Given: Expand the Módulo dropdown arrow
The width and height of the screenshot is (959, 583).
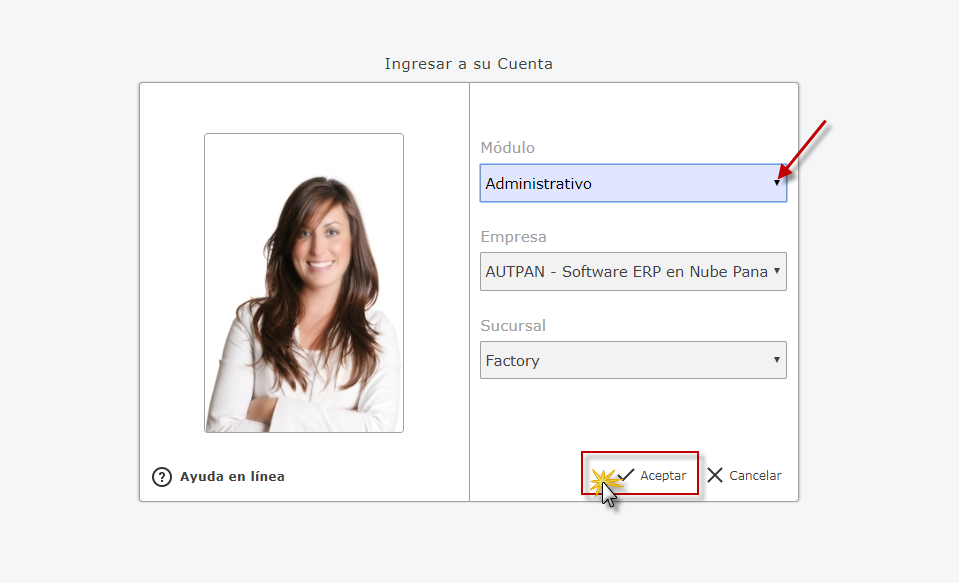Looking at the screenshot, I should [777, 183].
